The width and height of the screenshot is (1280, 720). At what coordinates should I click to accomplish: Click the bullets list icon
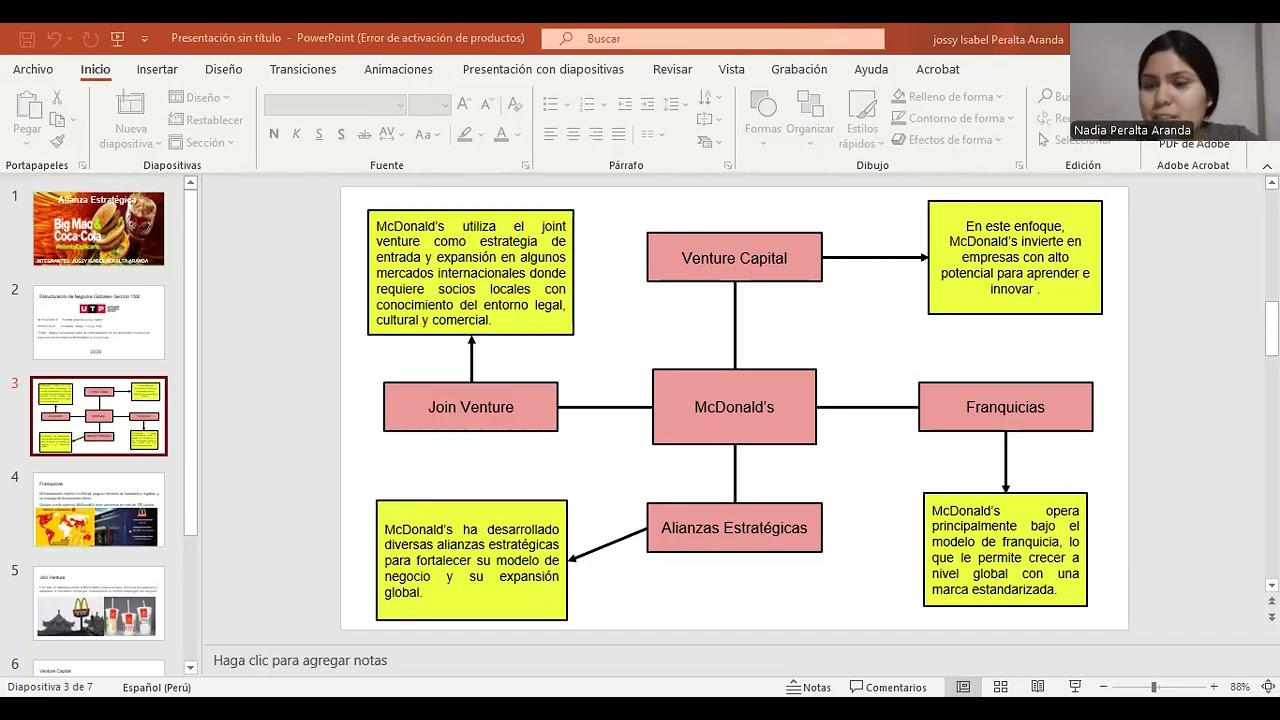(551, 104)
